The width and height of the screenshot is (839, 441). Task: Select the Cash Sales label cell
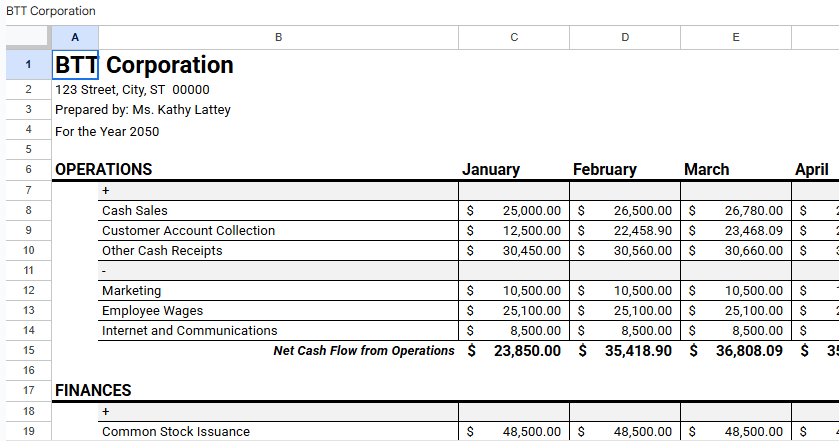pyautogui.click(x=135, y=211)
